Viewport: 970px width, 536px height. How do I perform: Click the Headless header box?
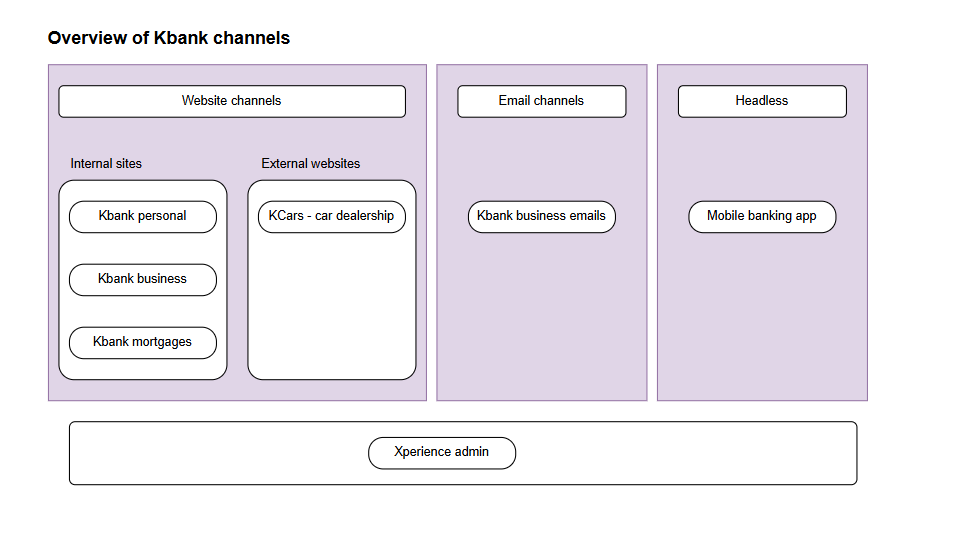click(761, 101)
